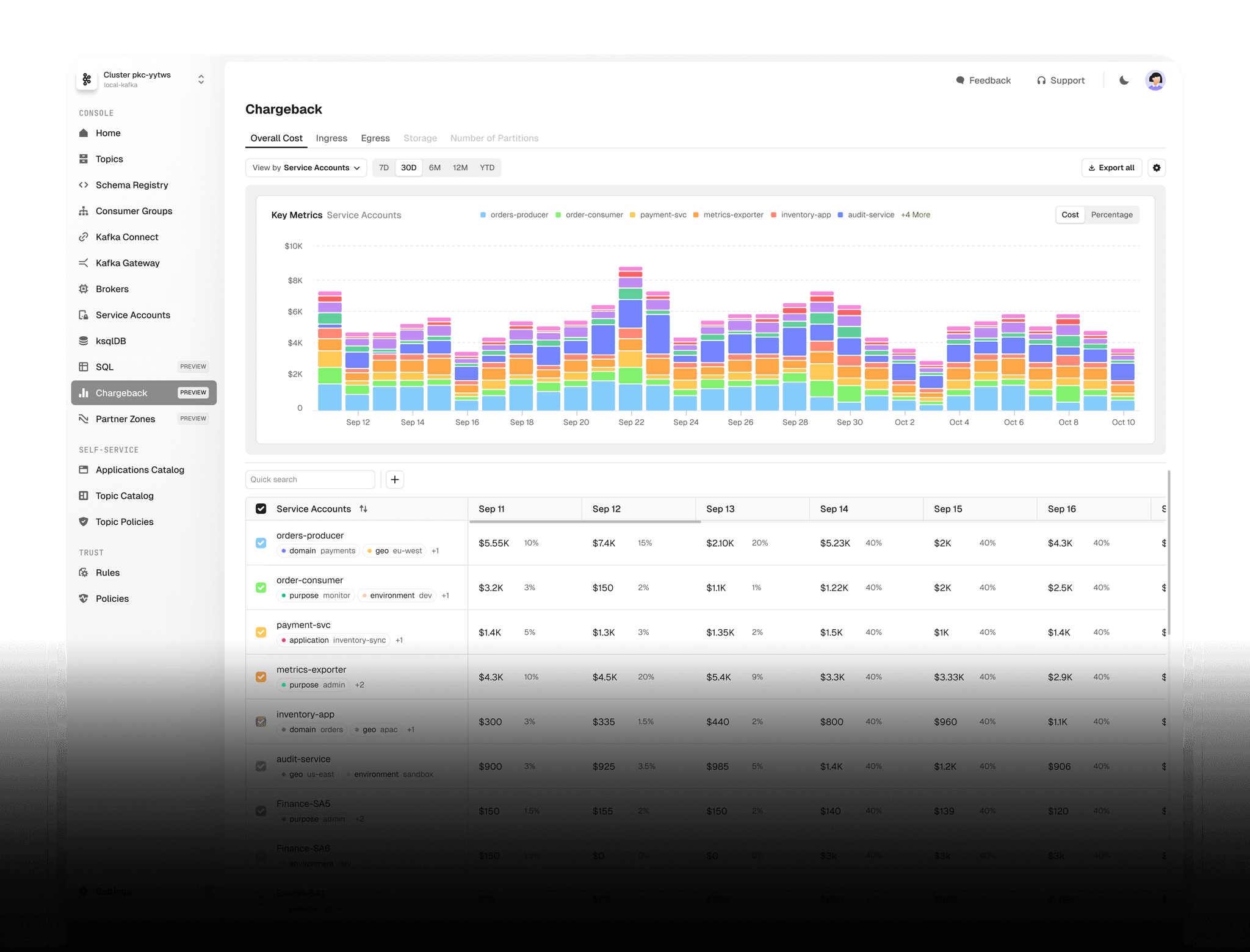Sort Service Accounts column arrows
This screenshot has width=1250, height=952.
pos(364,509)
